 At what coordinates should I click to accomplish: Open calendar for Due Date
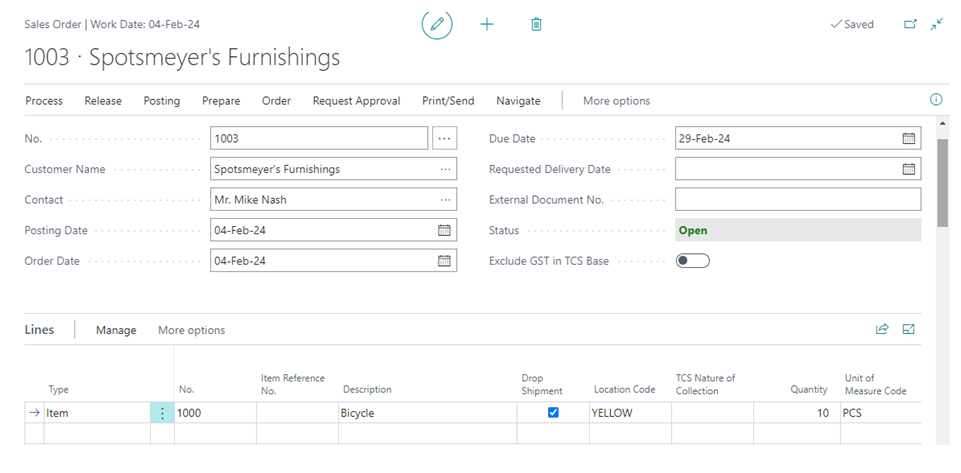click(908, 138)
